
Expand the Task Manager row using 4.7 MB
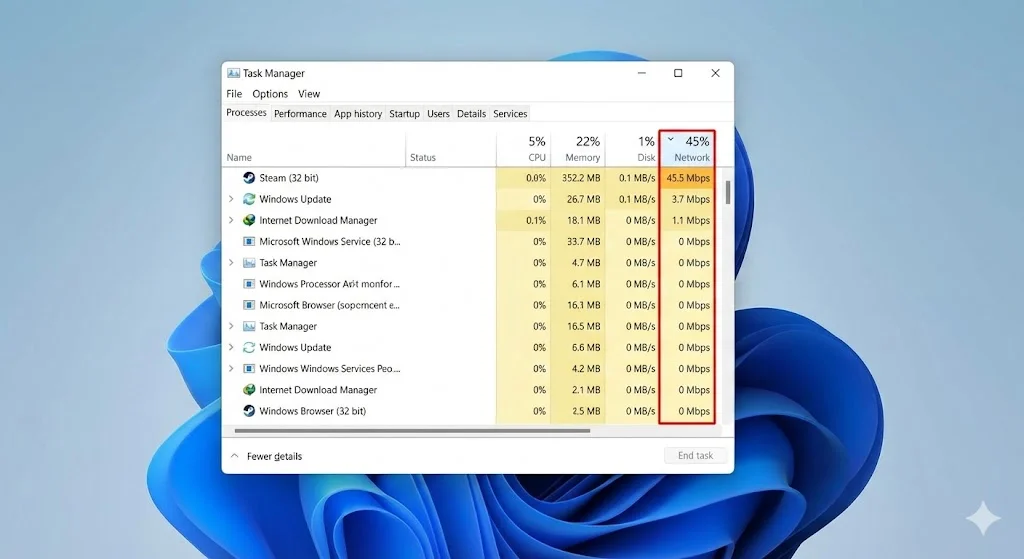point(231,263)
